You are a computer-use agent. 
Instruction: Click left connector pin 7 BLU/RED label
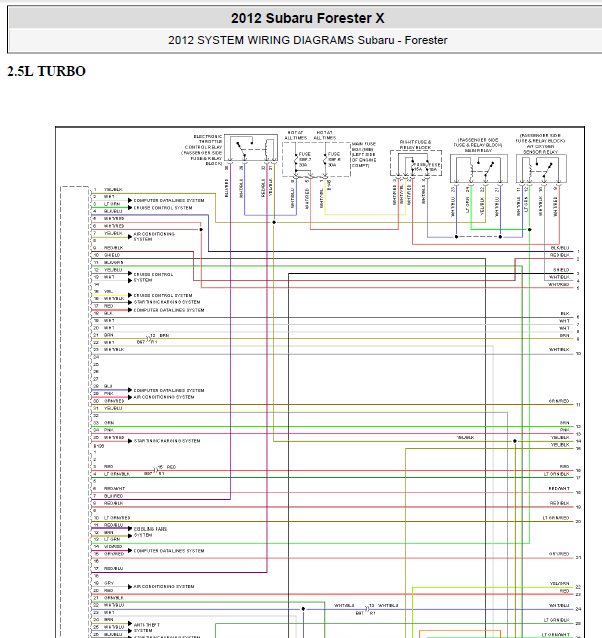pos(113,496)
